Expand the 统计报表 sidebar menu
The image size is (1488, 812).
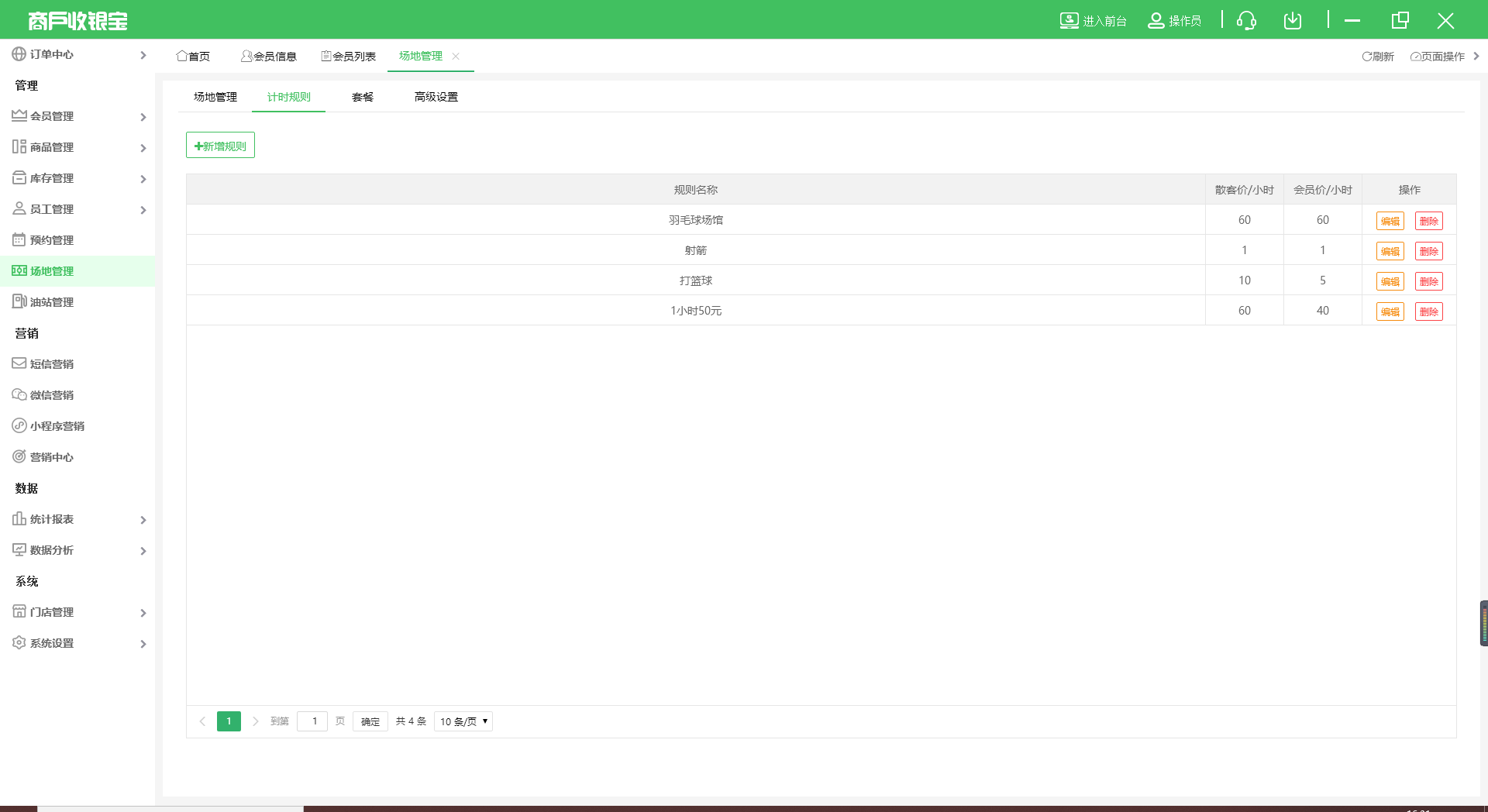pyautogui.click(x=77, y=519)
